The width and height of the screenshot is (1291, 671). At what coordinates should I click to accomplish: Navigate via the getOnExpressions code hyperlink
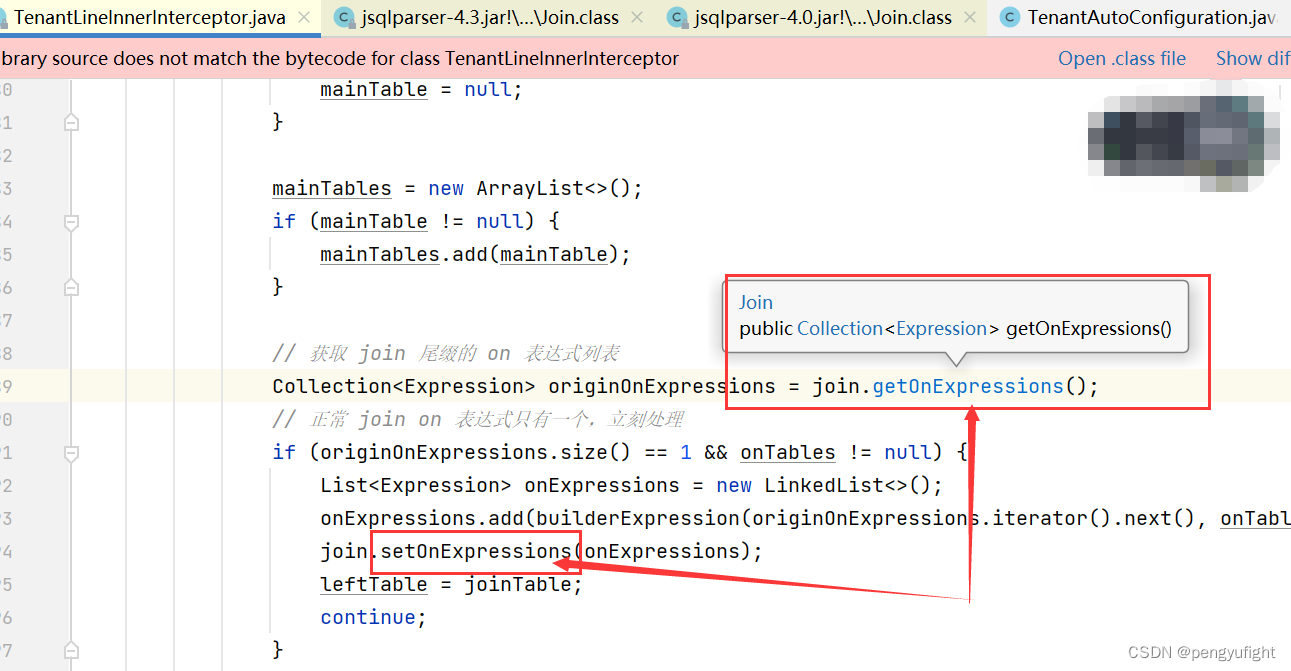click(x=966, y=386)
